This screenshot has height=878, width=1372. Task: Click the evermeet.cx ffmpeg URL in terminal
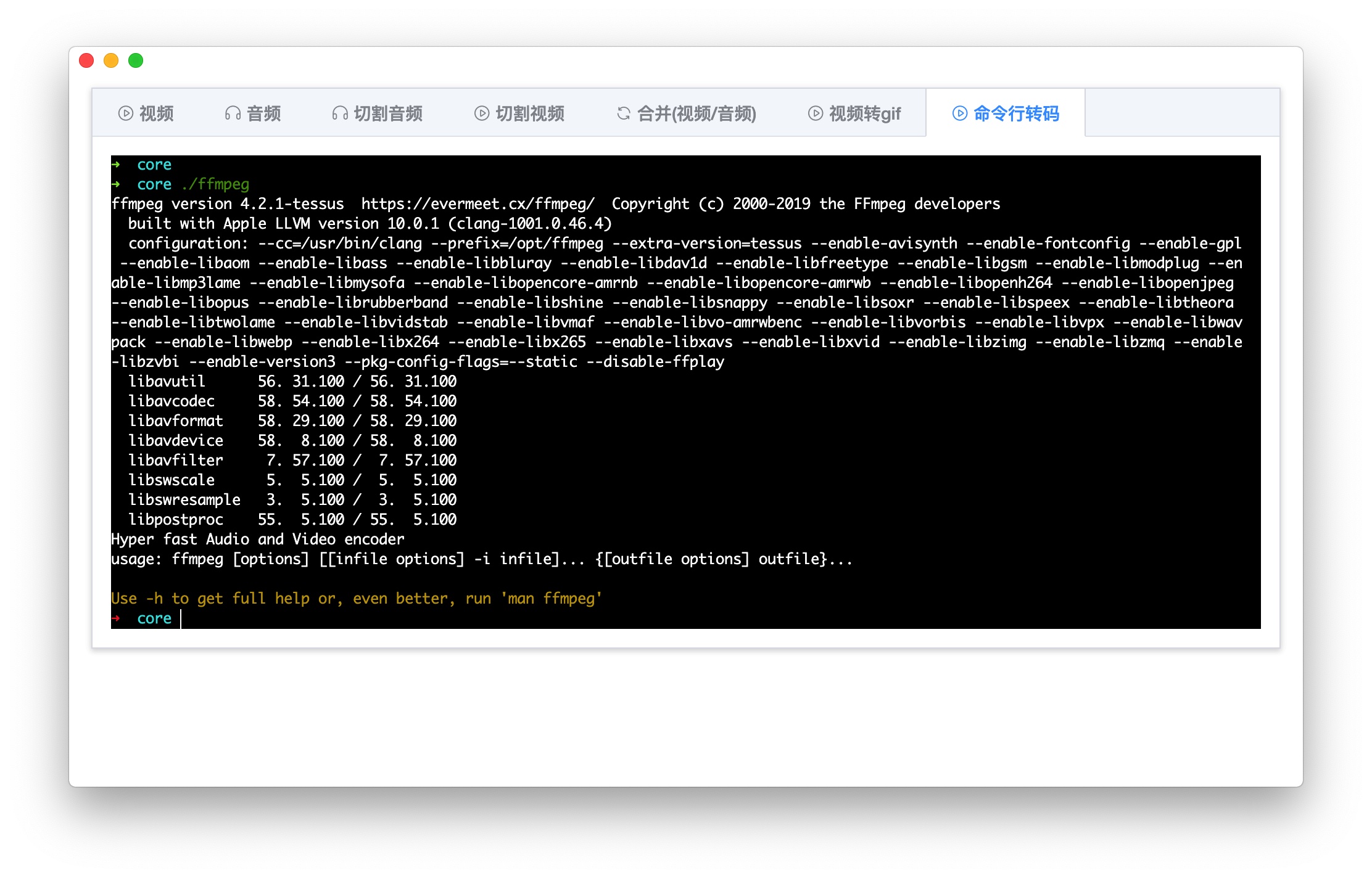[477, 204]
